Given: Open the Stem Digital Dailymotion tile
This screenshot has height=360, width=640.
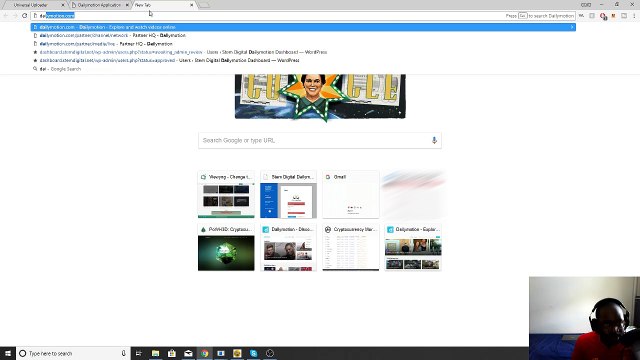Looking at the screenshot, I should [289, 195].
